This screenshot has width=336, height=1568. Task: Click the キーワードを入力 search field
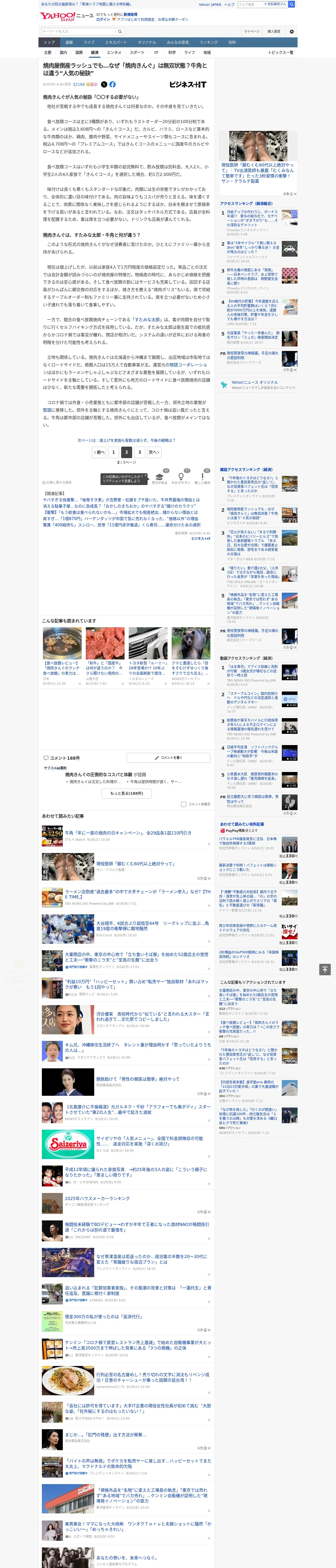(x=78, y=31)
